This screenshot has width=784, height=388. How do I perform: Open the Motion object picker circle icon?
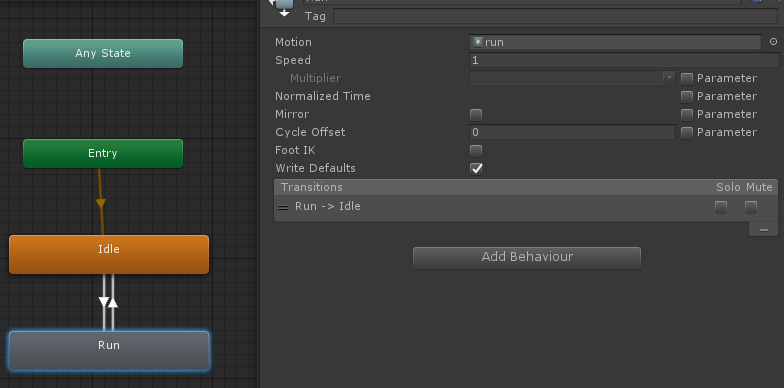(774, 42)
